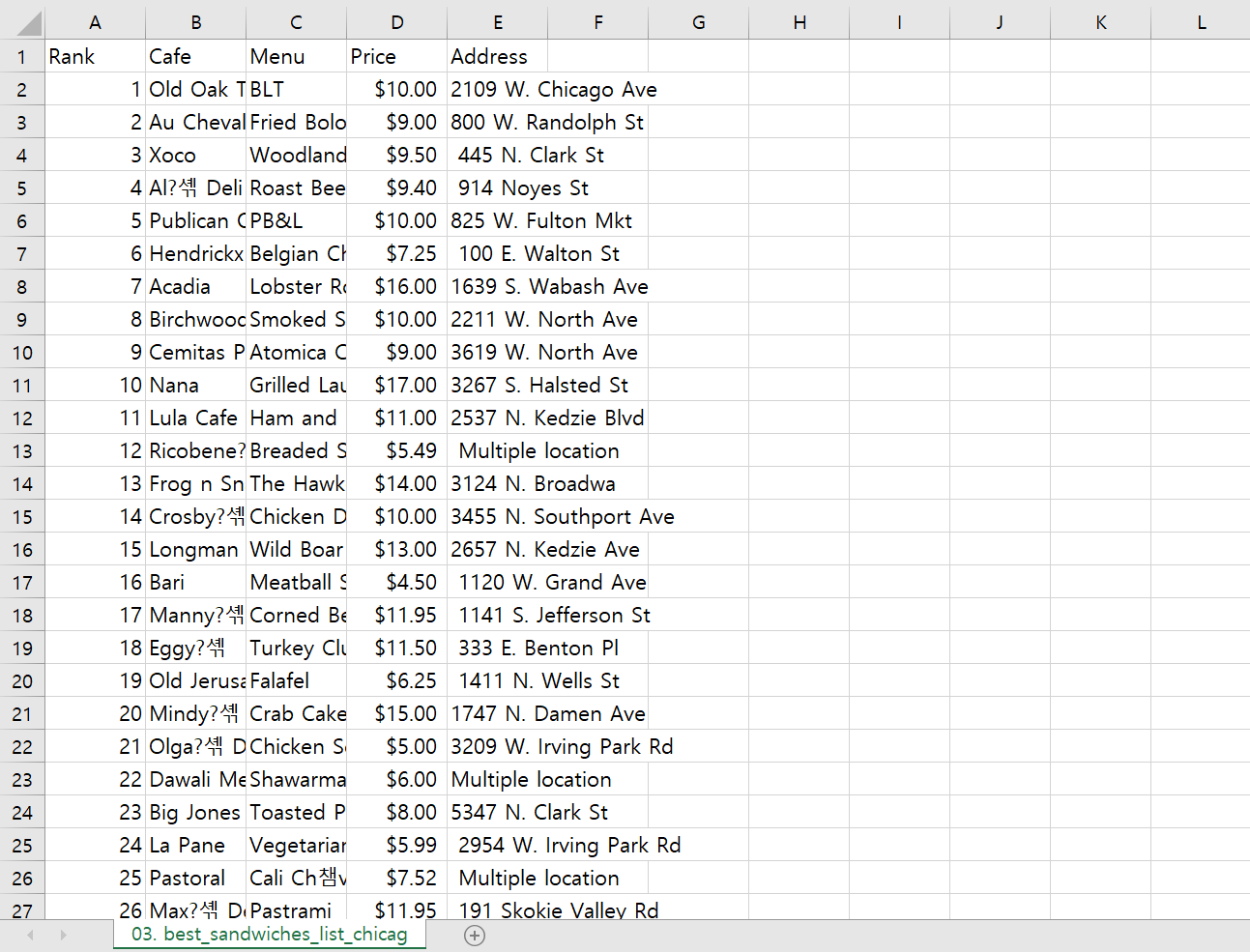Image resolution: width=1250 pixels, height=952 pixels.
Task: Click the Address header cell
Action: pos(497,56)
